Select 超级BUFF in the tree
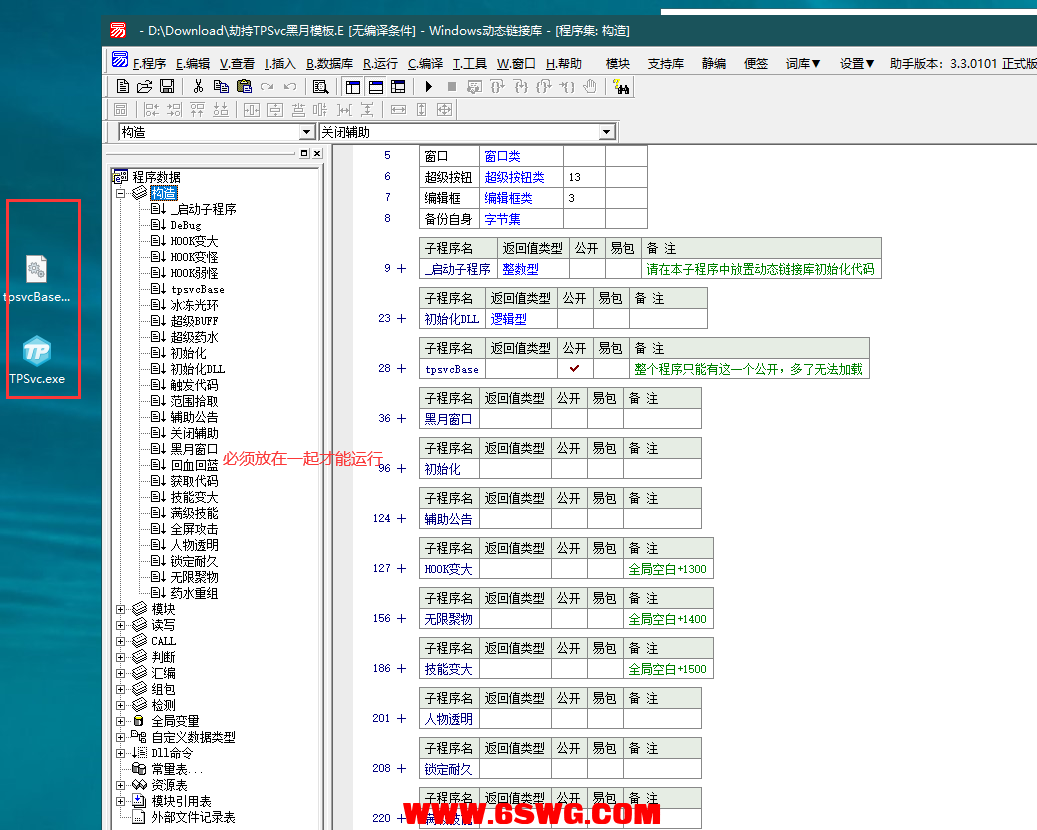Viewport: 1037px width, 830px height. pos(194,321)
